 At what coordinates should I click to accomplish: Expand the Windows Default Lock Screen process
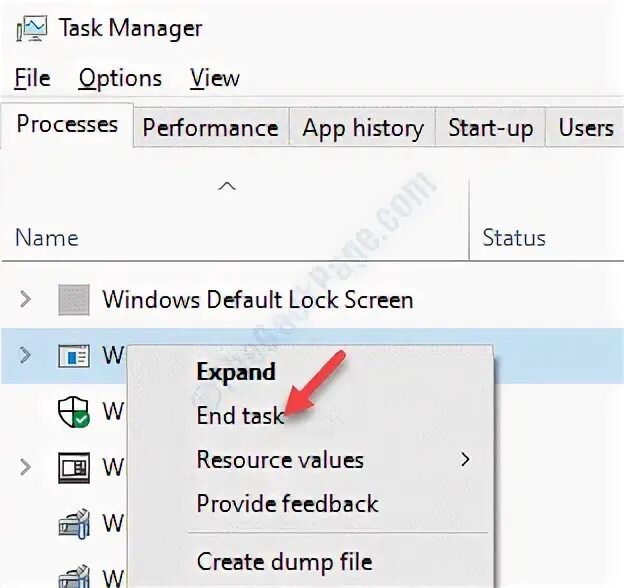25,299
